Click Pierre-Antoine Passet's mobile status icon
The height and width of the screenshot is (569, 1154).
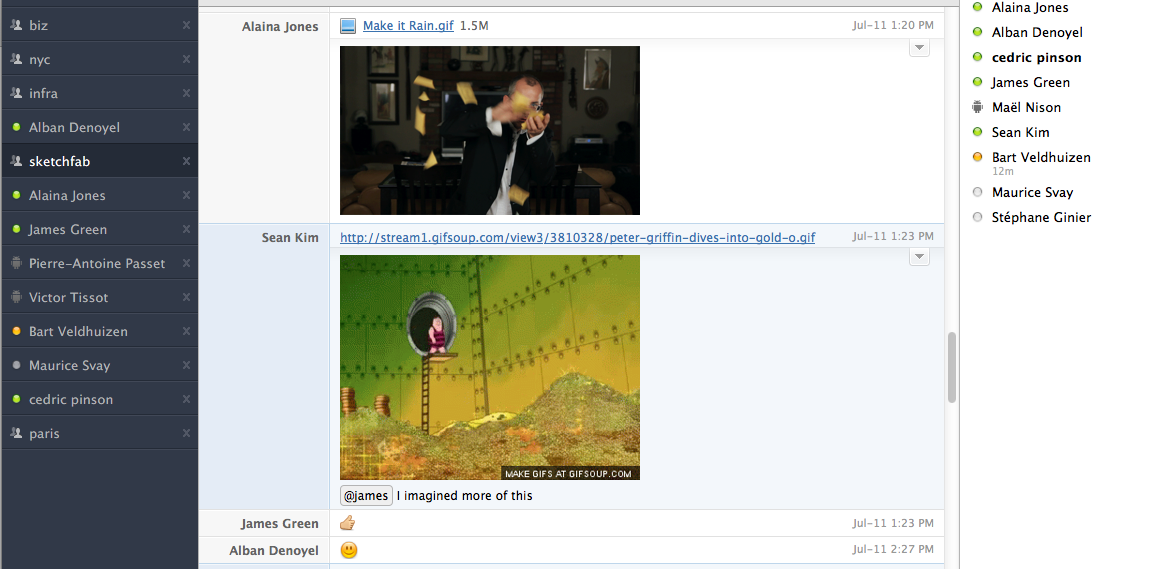pyautogui.click(x=16, y=263)
